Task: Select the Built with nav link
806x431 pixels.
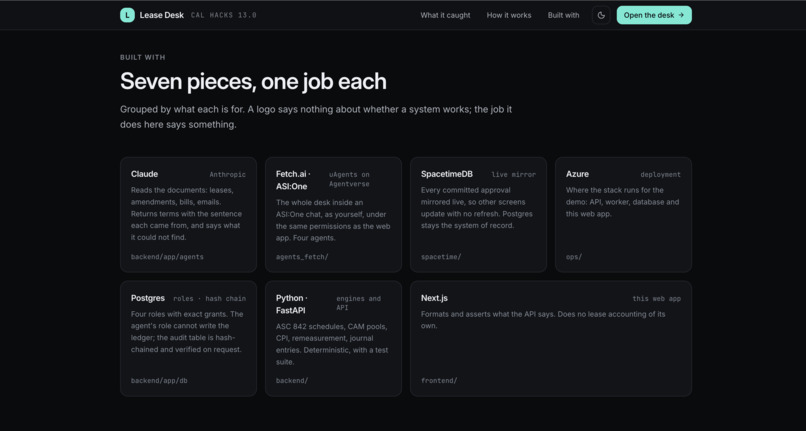Action: click(563, 15)
